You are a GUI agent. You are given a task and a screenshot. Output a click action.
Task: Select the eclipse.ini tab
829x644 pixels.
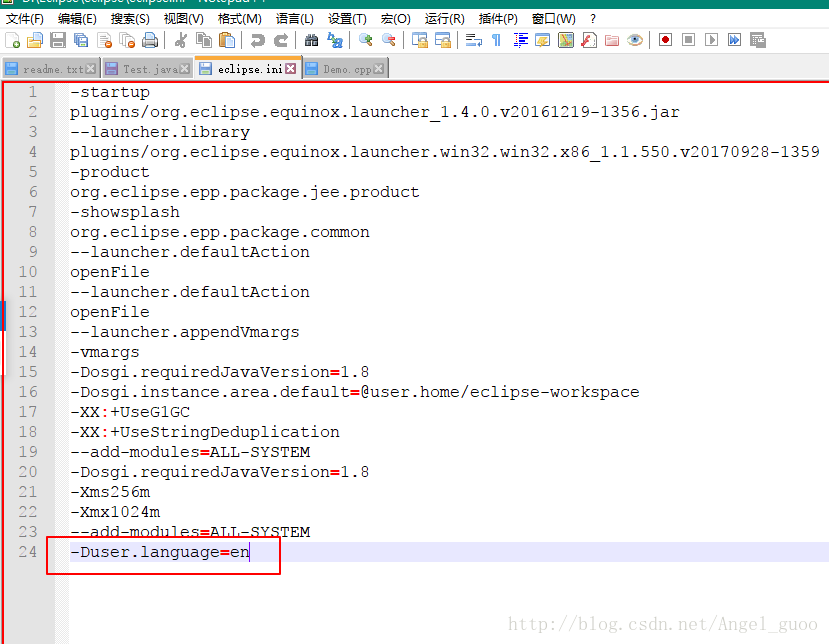tap(248, 68)
